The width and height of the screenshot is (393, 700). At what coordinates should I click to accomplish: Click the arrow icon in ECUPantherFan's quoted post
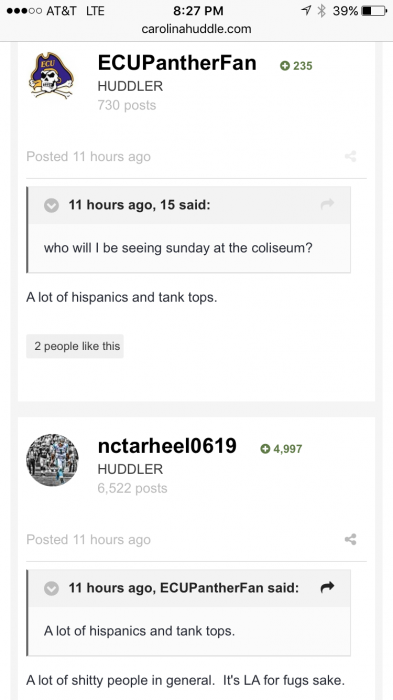click(x=327, y=587)
